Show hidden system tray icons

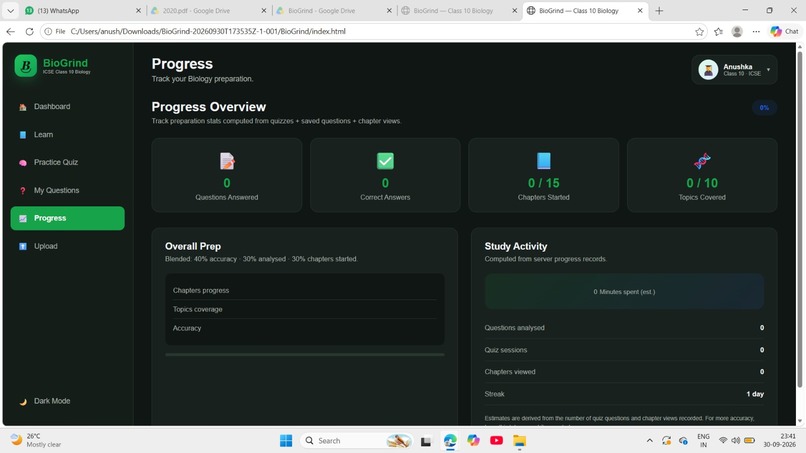650,441
